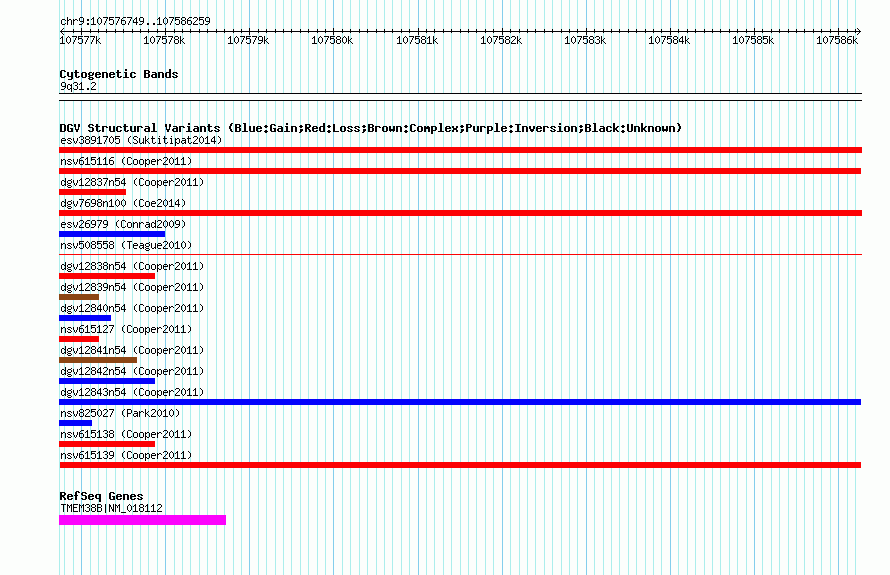890x575 pixels.
Task: Click the 107583k ruler tick label
Action: [585, 40]
